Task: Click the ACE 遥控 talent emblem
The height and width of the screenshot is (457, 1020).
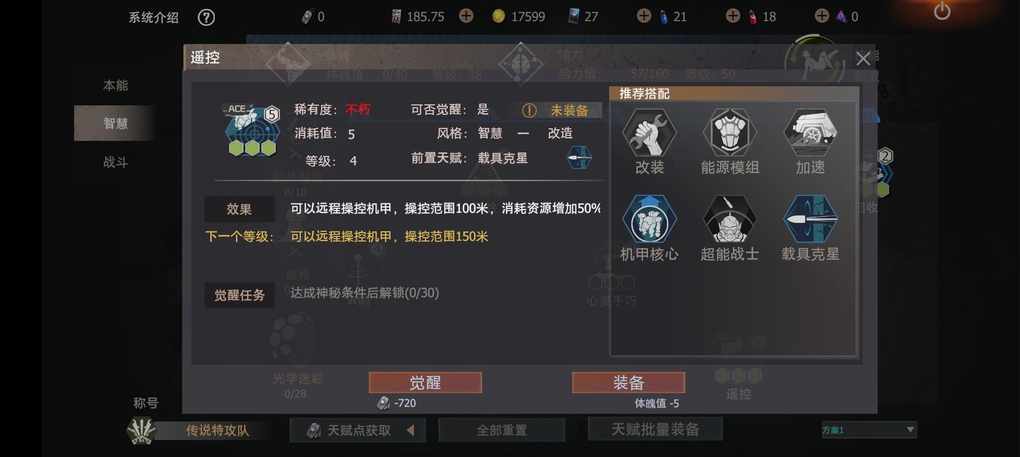Action: tap(251, 130)
